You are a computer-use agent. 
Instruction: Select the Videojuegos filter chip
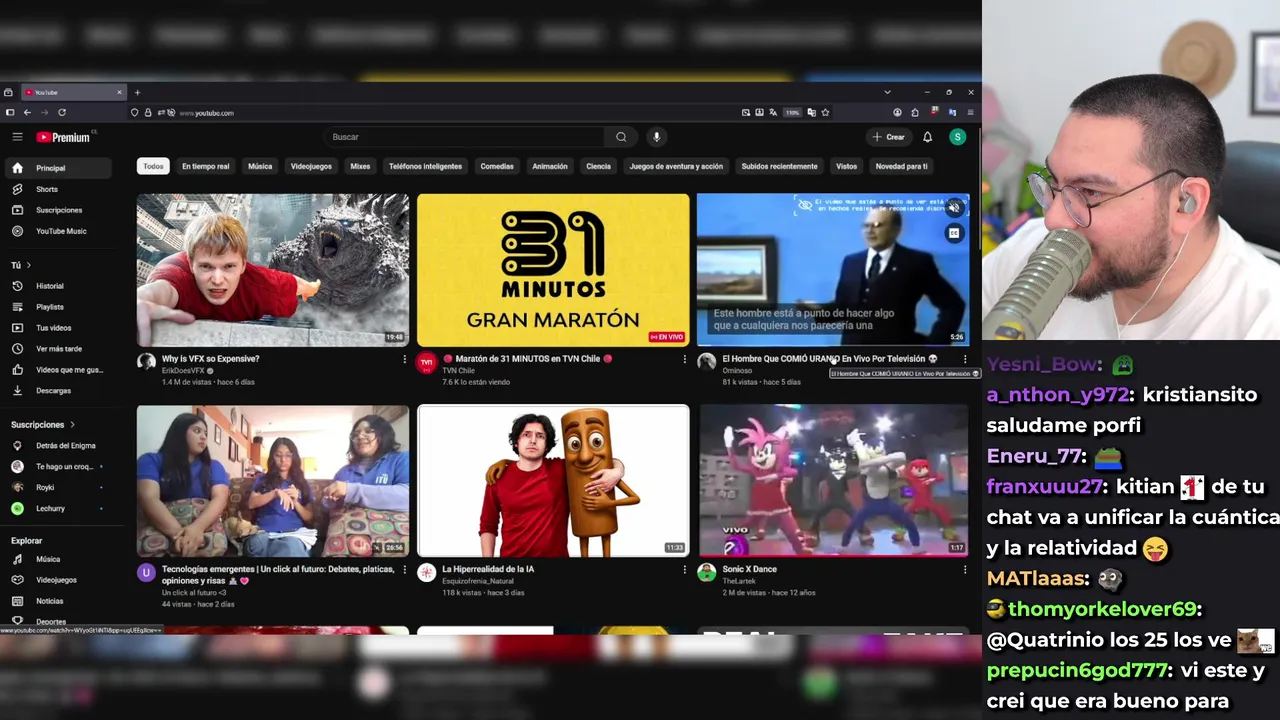coord(311,167)
